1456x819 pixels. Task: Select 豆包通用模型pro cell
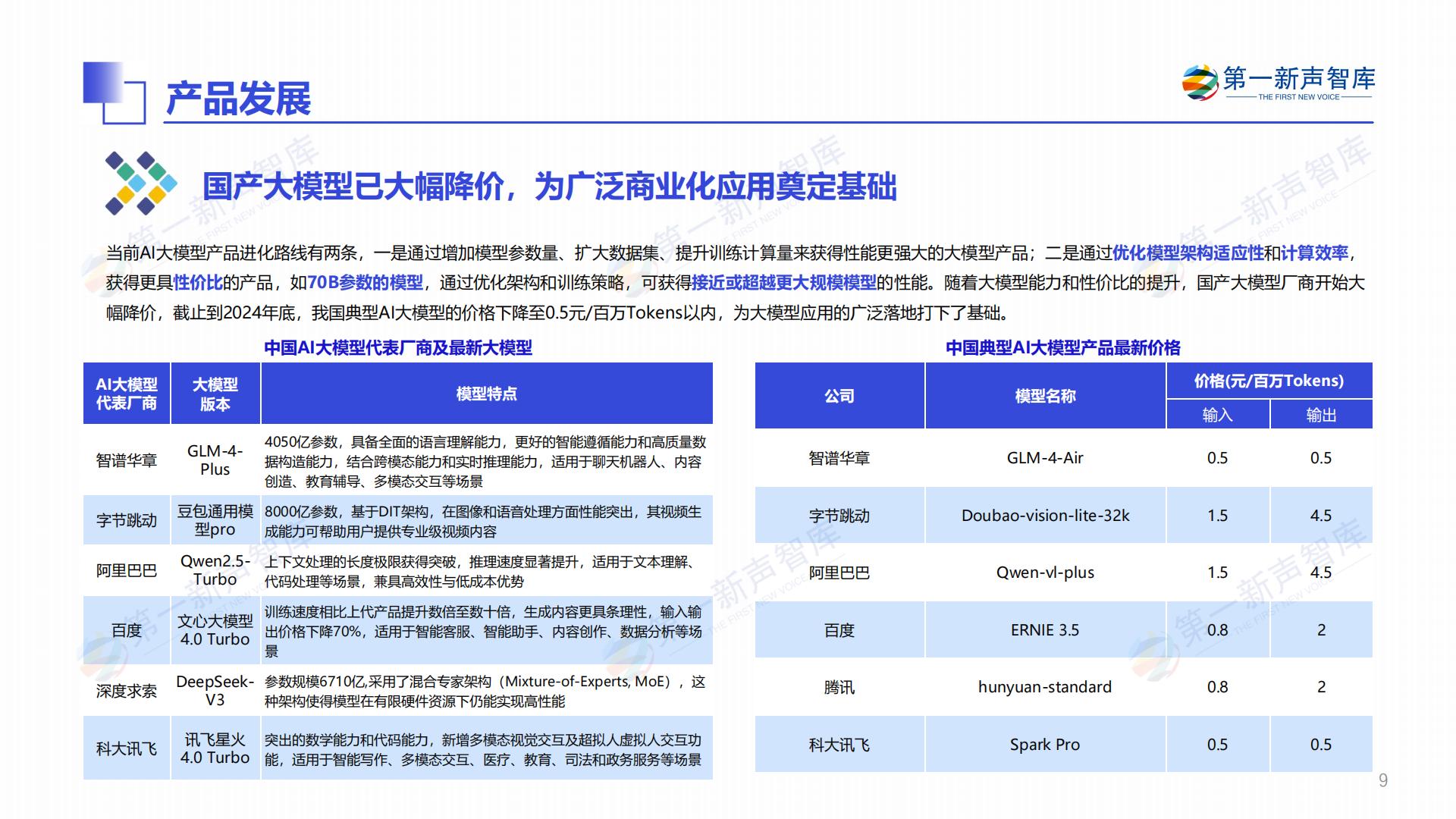tap(215, 520)
